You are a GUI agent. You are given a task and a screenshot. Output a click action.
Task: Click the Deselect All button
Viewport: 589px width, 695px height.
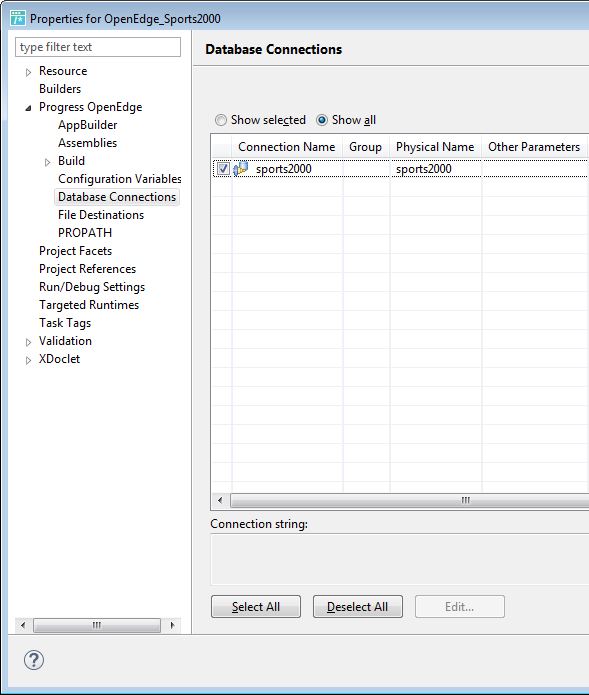358,606
